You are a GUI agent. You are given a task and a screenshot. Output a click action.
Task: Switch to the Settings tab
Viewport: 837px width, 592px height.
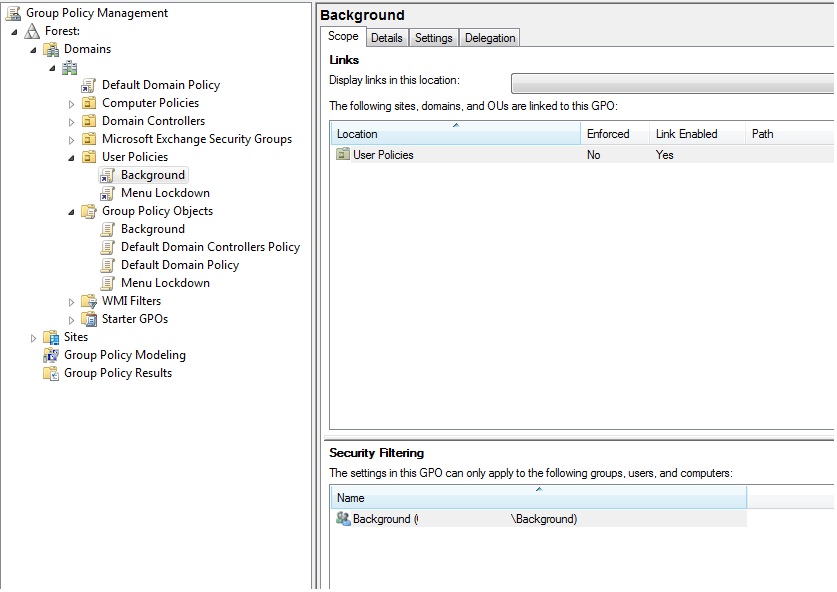(433, 37)
